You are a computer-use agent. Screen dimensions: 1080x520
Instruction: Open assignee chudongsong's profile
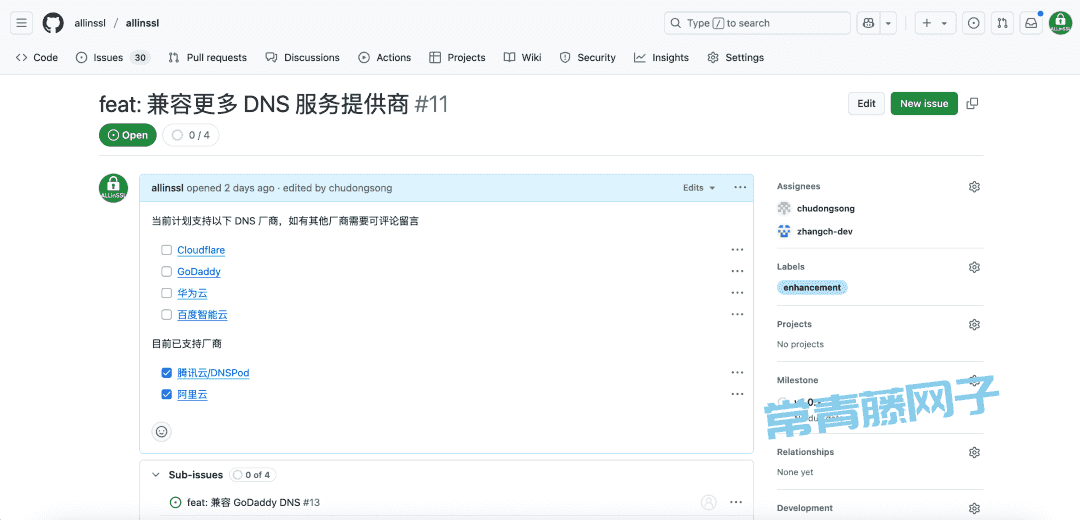coord(825,208)
